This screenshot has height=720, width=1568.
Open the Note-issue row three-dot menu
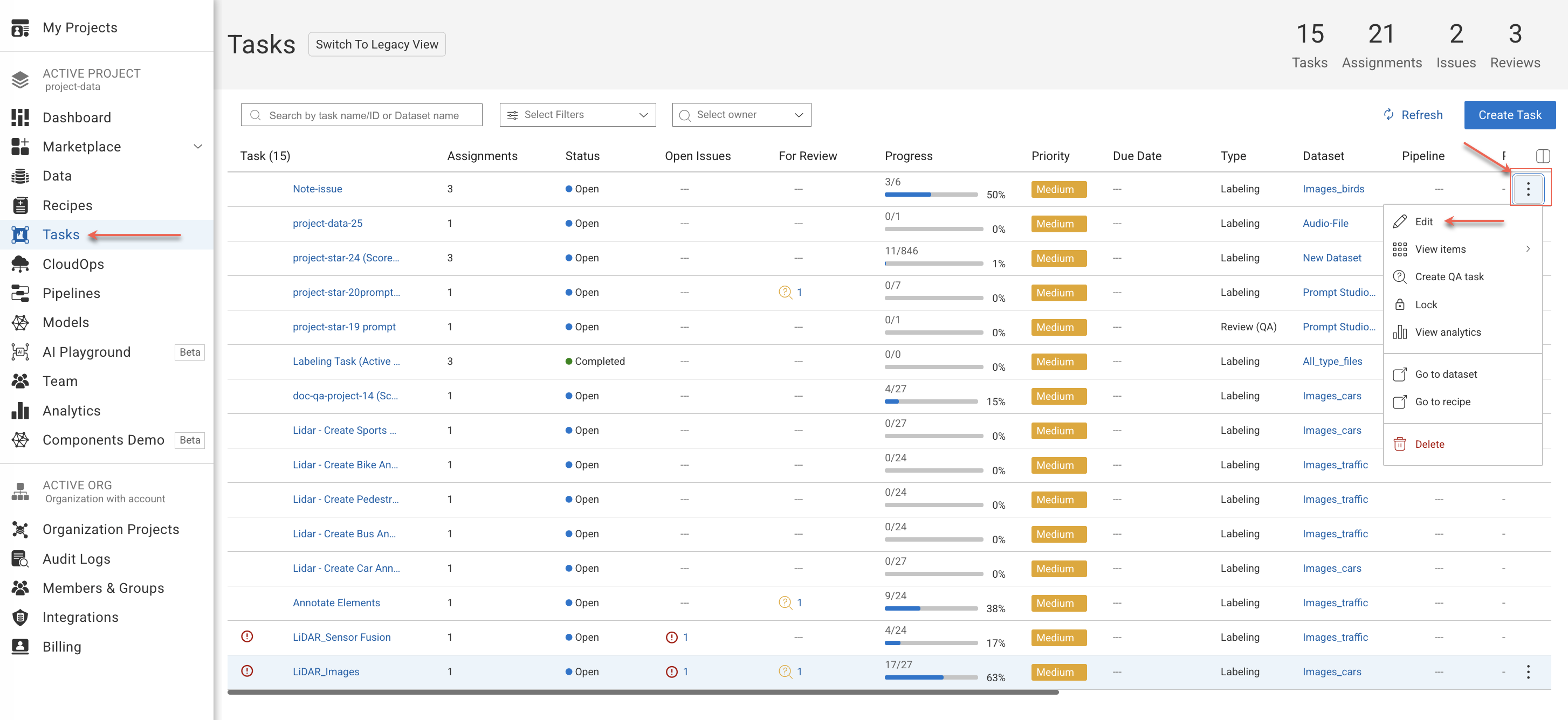[1528, 189]
